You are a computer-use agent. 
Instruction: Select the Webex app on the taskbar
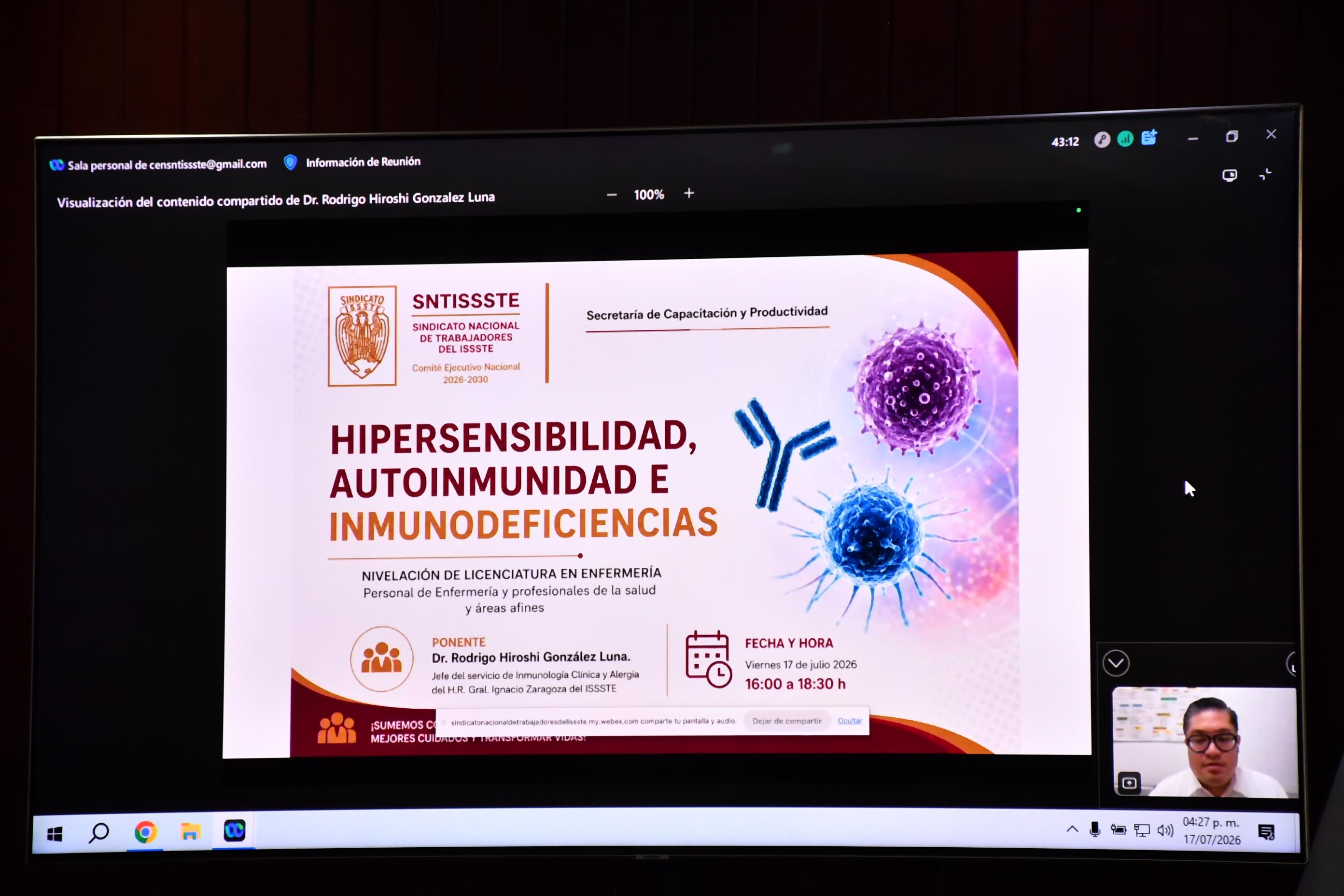point(234,831)
